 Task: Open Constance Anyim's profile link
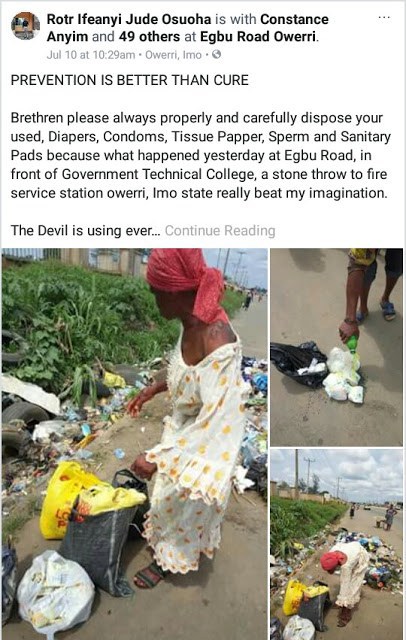(x=188, y=28)
